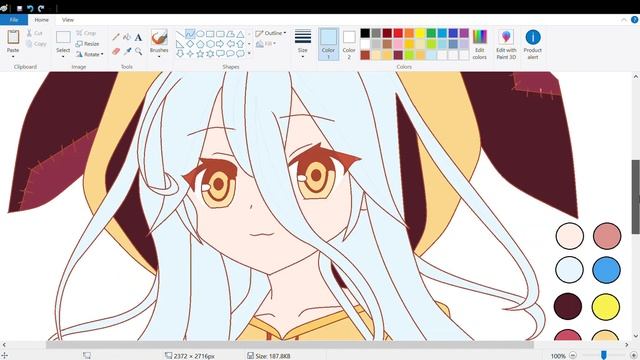Expand the Shapes gallery more arrow
The height and width of the screenshot is (360, 640).
[249, 53]
